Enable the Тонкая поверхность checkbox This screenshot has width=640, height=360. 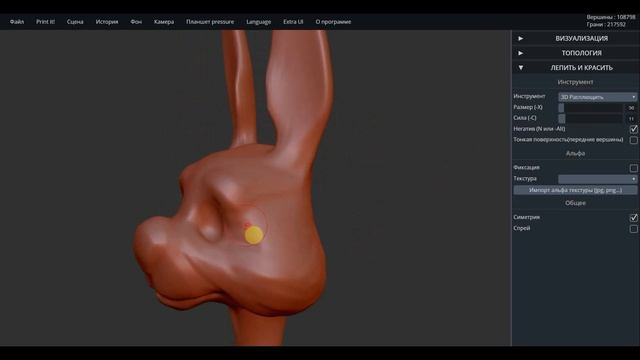pyautogui.click(x=633, y=140)
